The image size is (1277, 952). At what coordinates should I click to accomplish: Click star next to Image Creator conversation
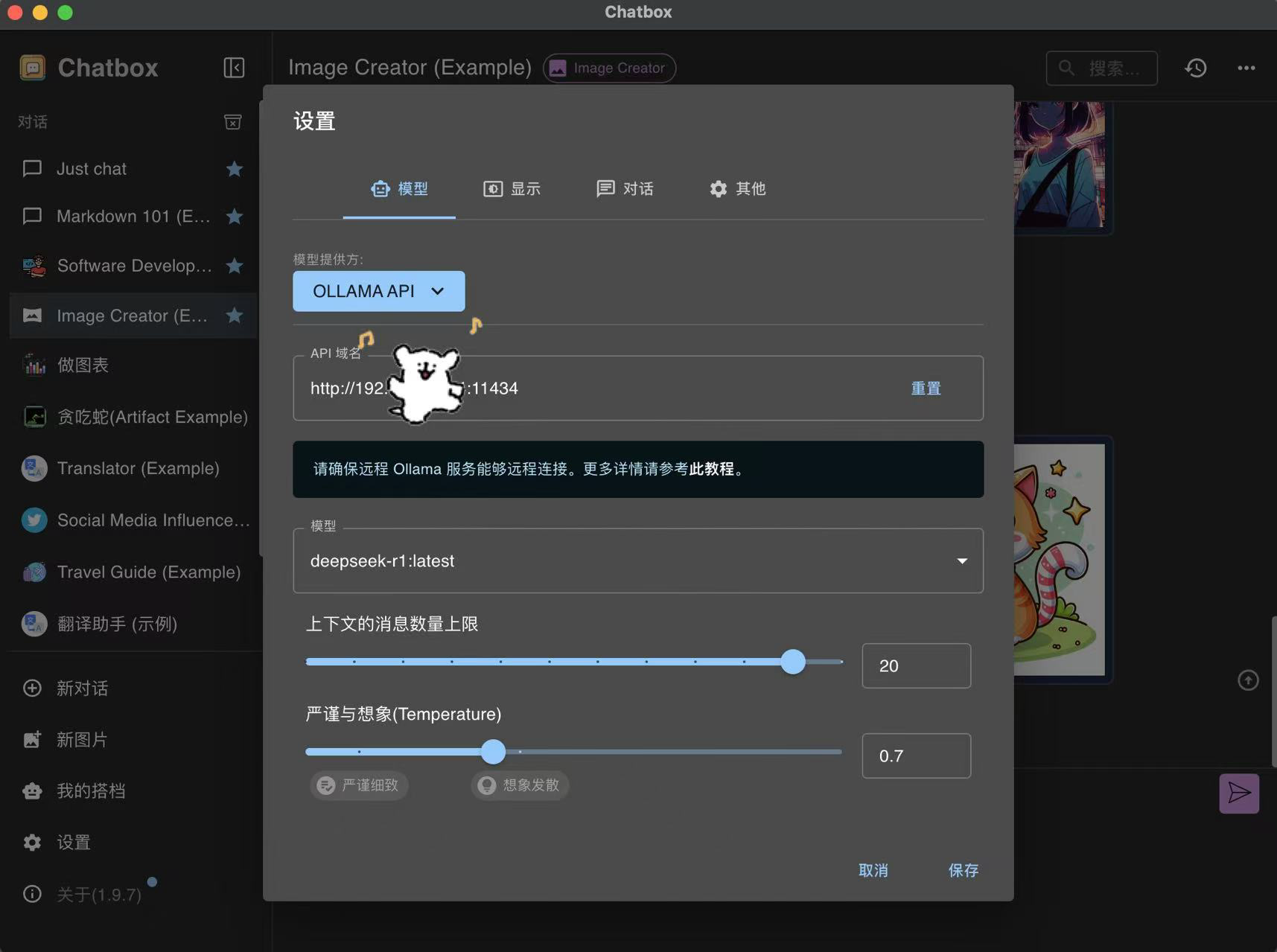pyautogui.click(x=235, y=316)
